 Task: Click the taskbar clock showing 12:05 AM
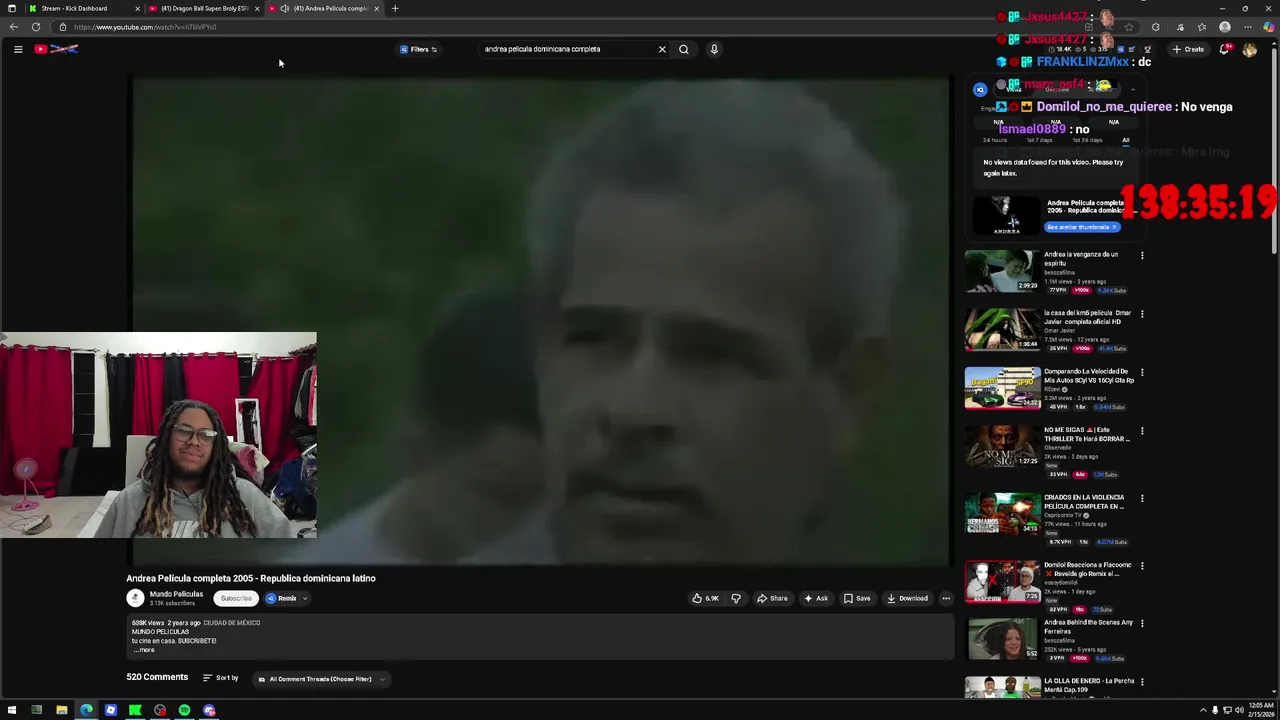coord(1260,710)
